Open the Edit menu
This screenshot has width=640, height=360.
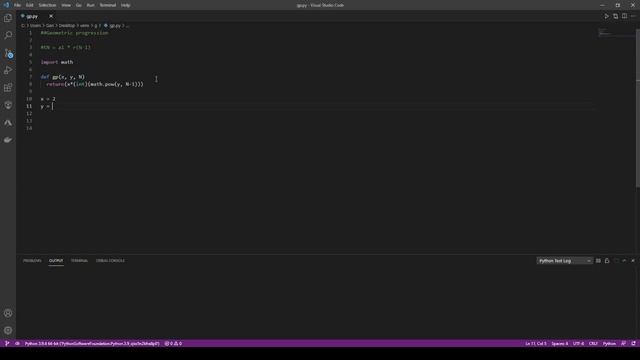click(30, 5)
